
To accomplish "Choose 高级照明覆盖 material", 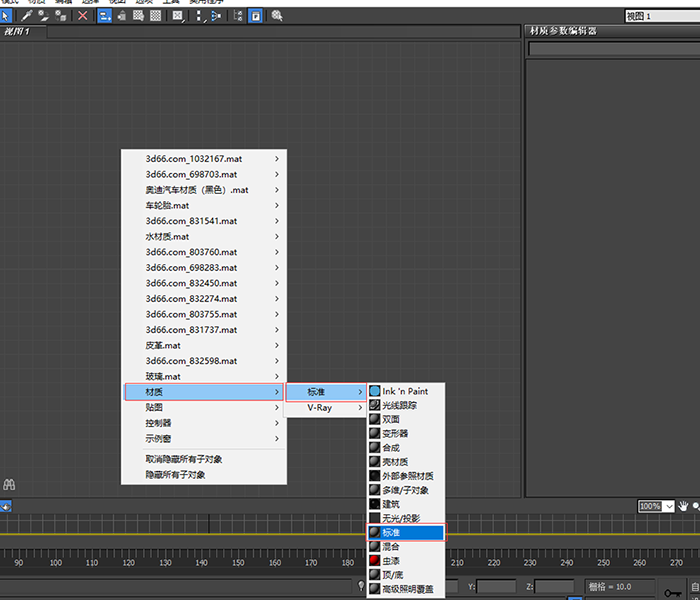I will [406, 589].
